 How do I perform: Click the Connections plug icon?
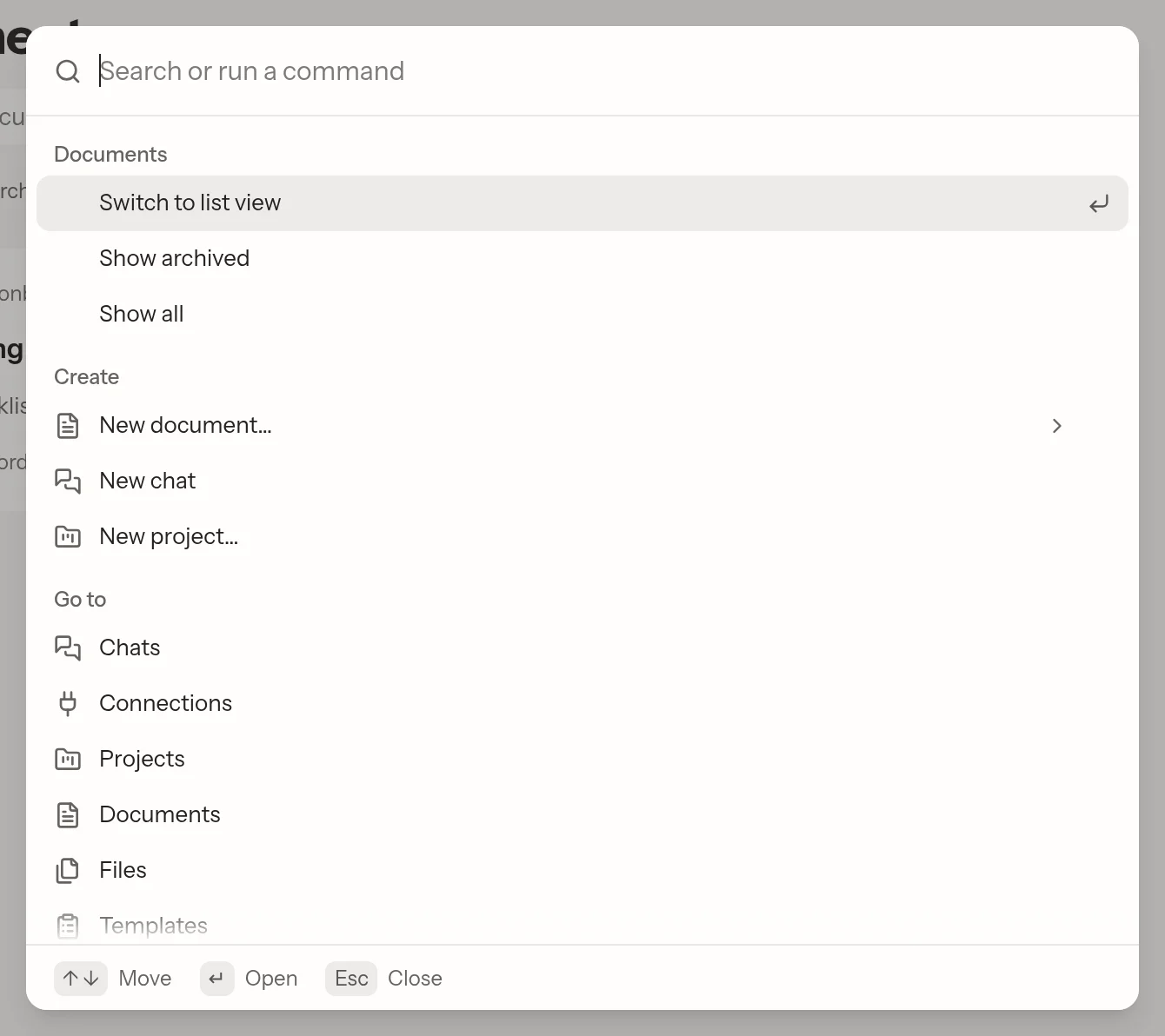coord(68,703)
